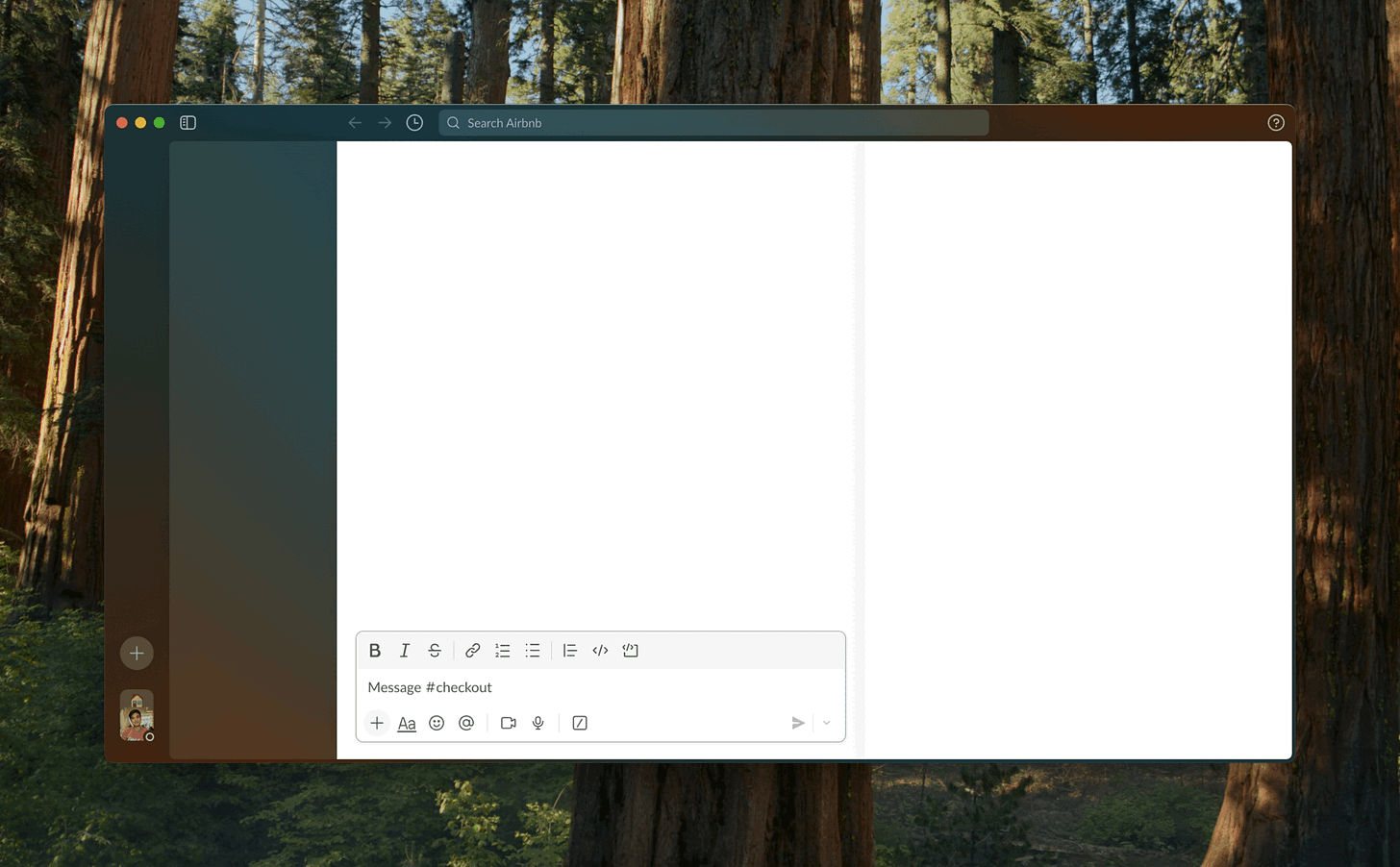Apply strikethrough formatting
Screen dimensions: 1400x867
pyautogui.click(x=435, y=651)
